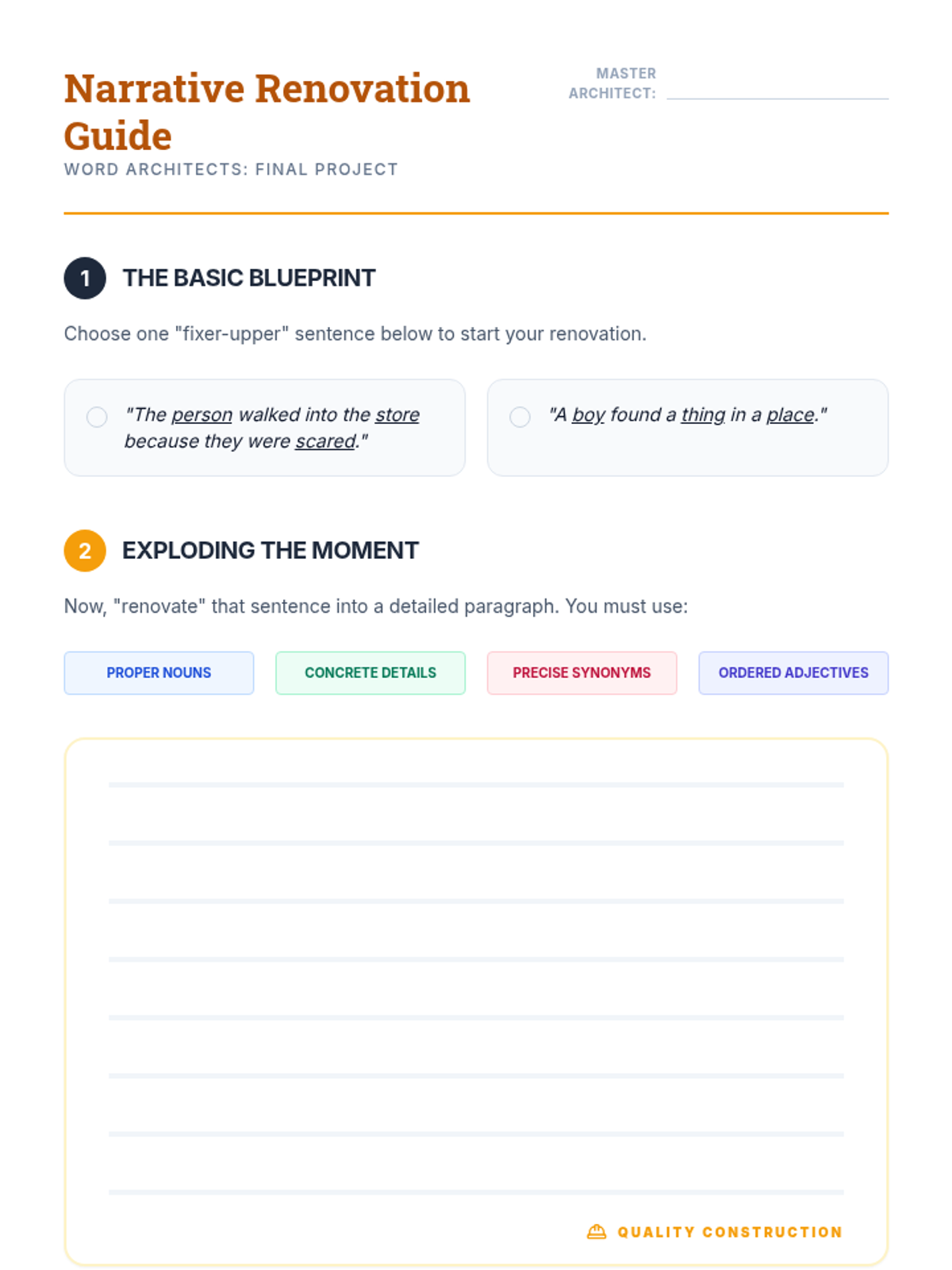The image size is (952, 1270).
Task: Click the Exploding the Moment heading
Action: point(271,551)
